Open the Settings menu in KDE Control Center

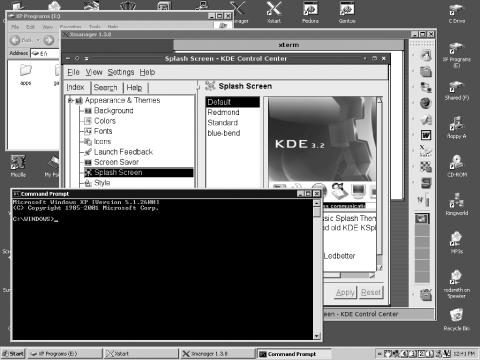(121, 72)
